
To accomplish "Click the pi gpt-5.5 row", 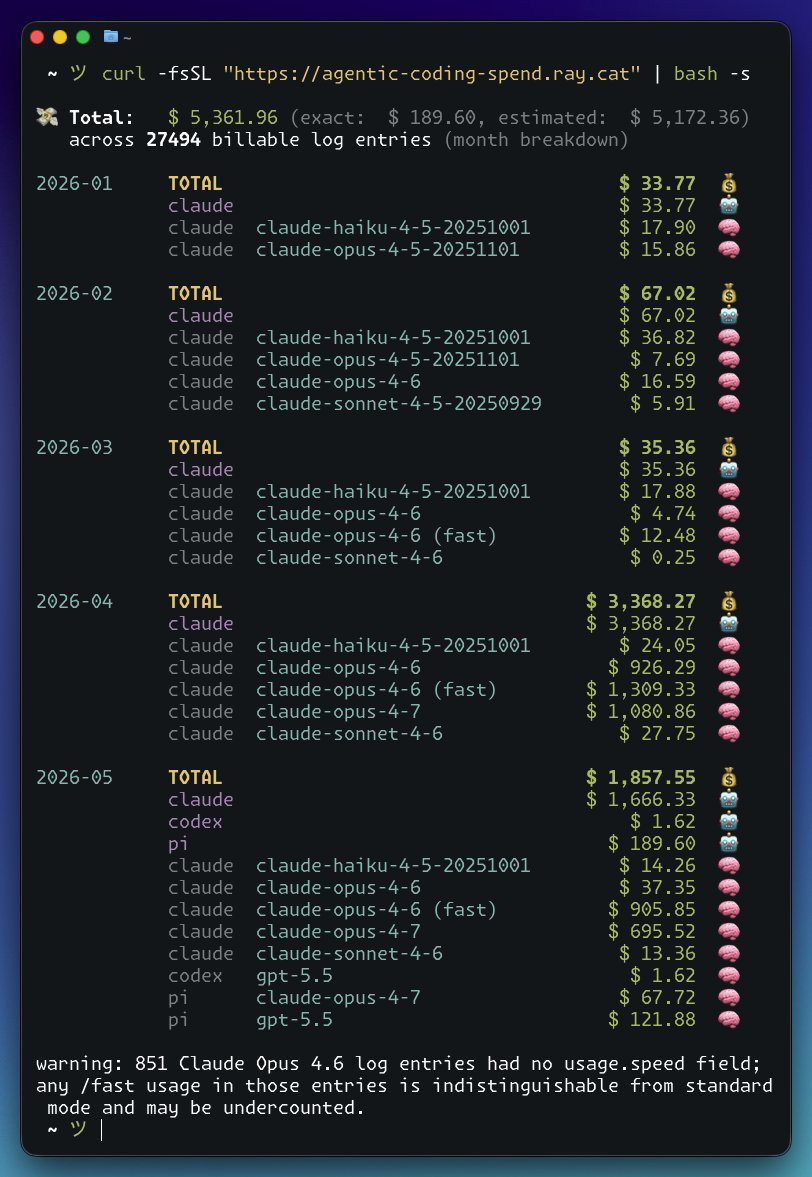I will (x=454, y=1019).
